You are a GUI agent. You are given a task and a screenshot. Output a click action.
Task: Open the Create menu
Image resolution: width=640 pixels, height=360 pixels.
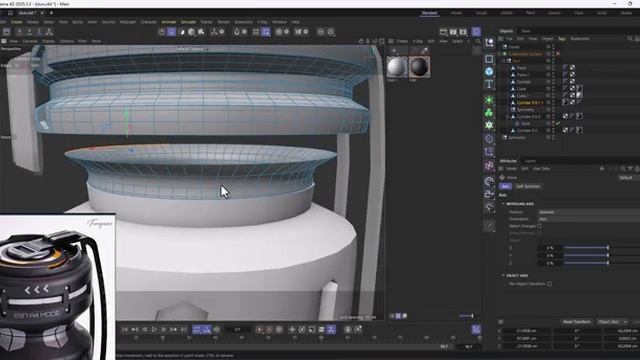(x=17, y=22)
